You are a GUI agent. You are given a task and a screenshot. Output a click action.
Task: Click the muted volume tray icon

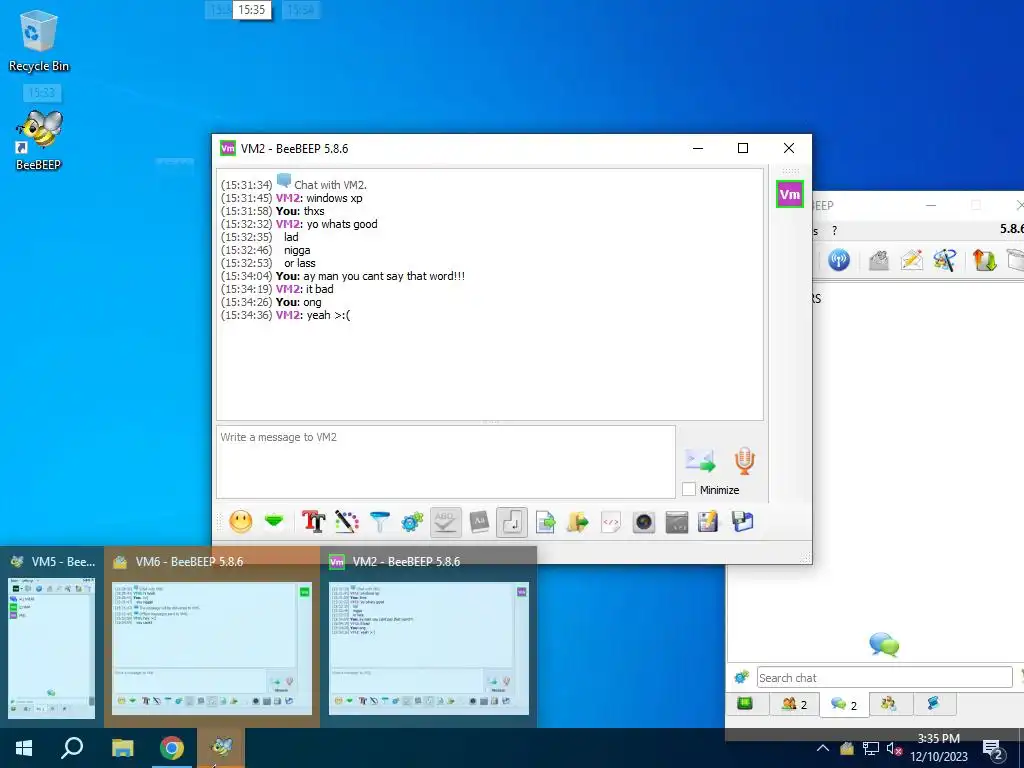tap(895, 749)
